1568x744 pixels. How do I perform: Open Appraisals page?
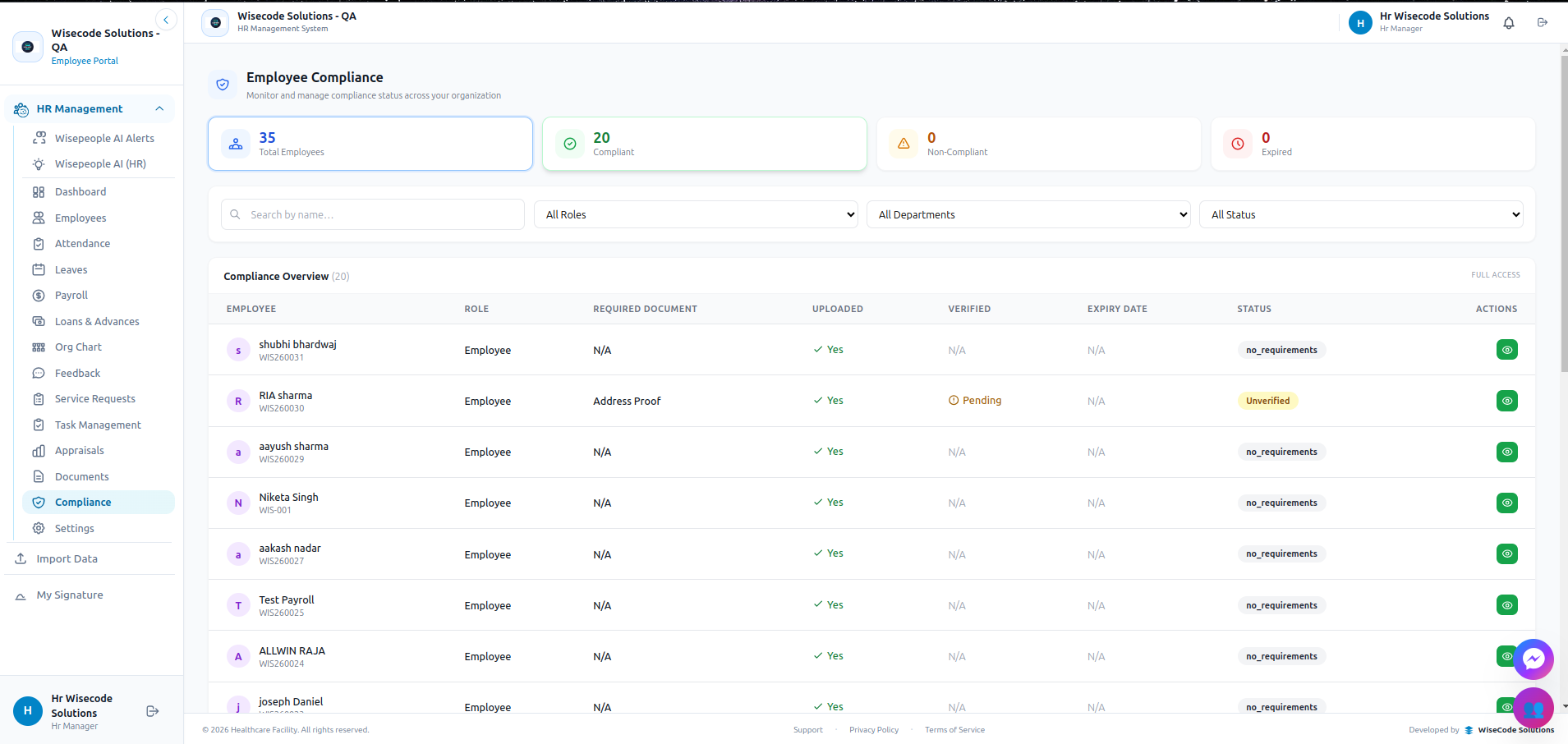[x=99, y=450]
